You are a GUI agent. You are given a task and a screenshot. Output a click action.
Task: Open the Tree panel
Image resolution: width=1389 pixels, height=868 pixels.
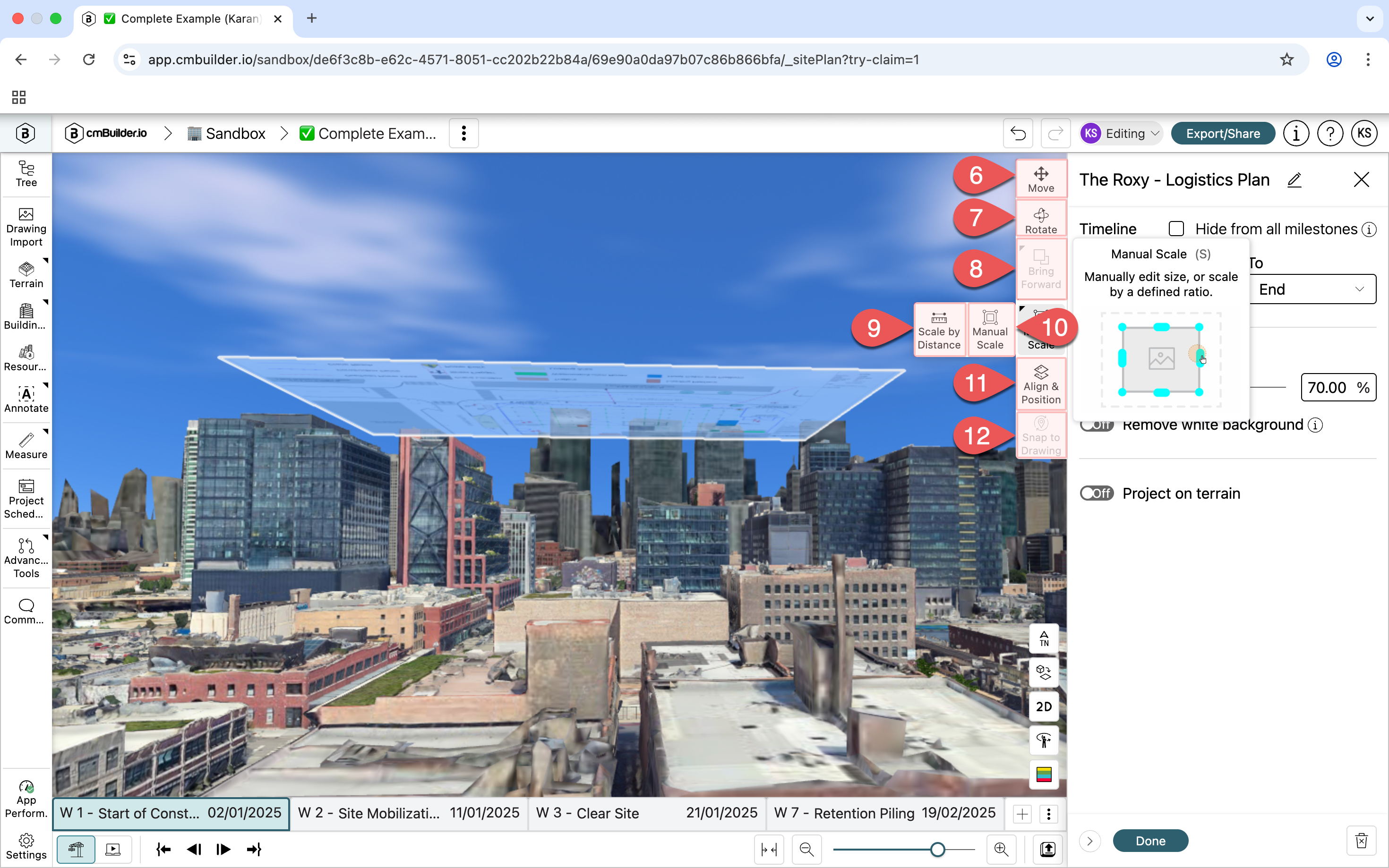pyautogui.click(x=26, y=174)
